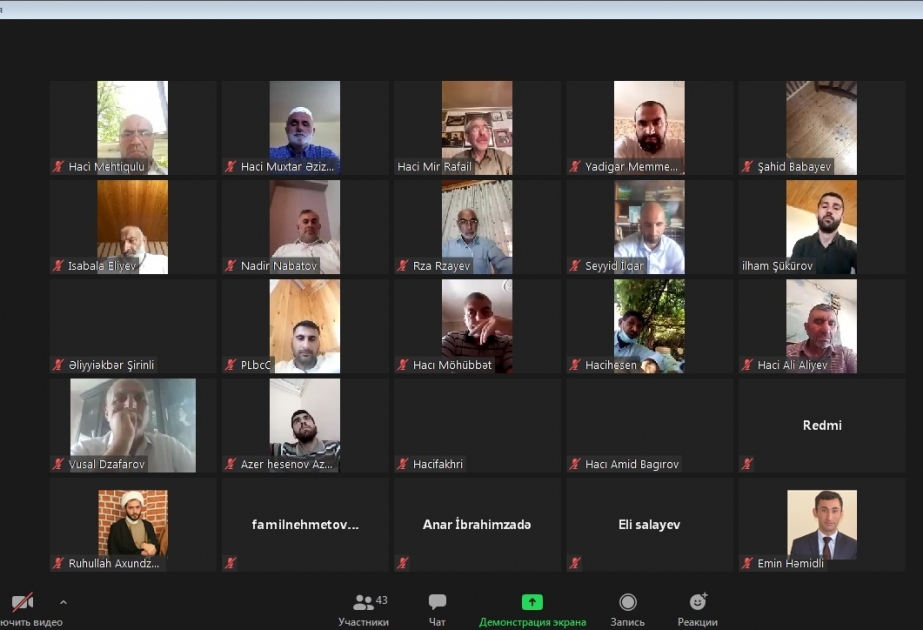Open the Чат chat panel
923x630 pixels.
[437, 610]
